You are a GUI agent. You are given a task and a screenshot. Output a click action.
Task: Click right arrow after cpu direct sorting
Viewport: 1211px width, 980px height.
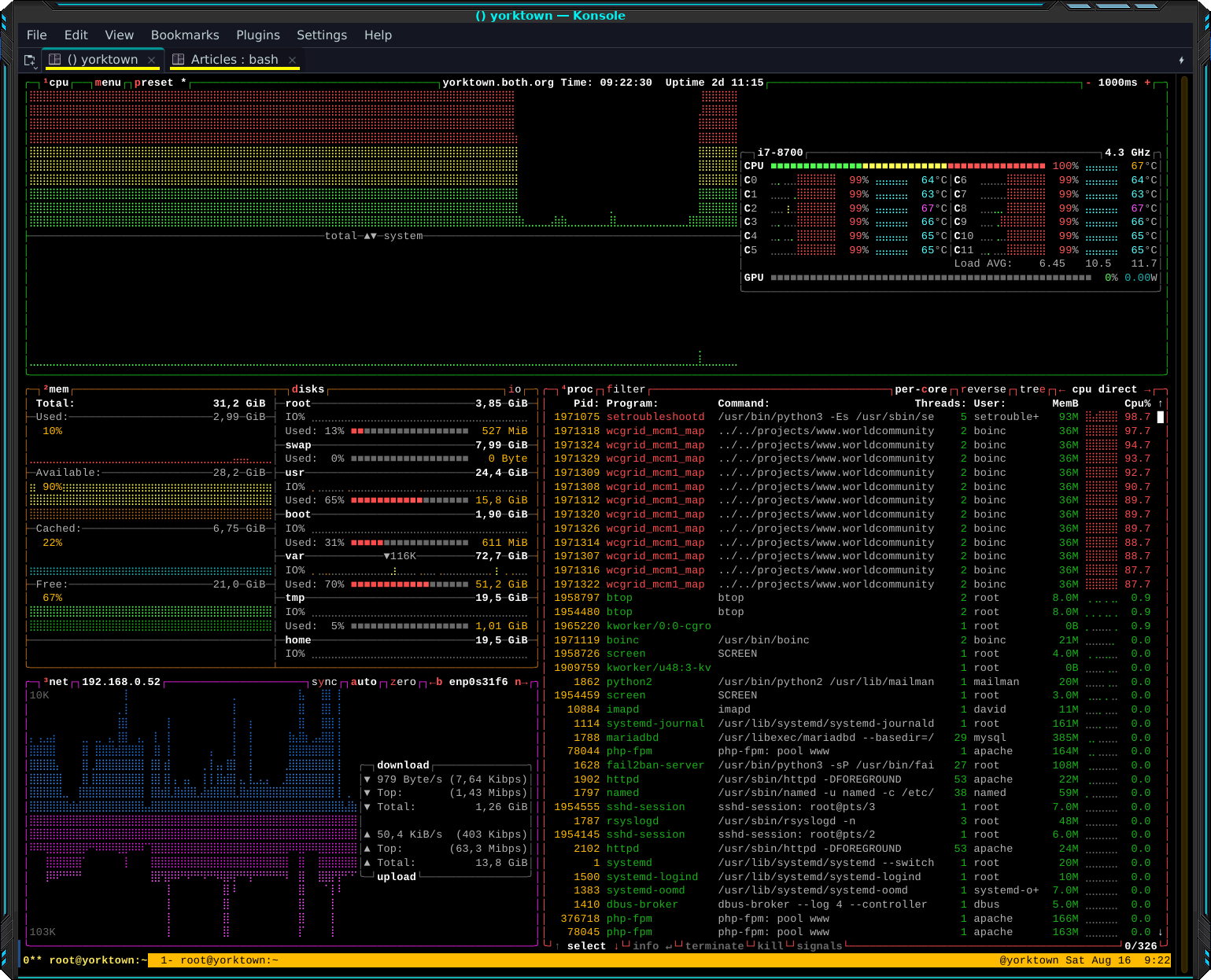click(x=1147, y=389)
